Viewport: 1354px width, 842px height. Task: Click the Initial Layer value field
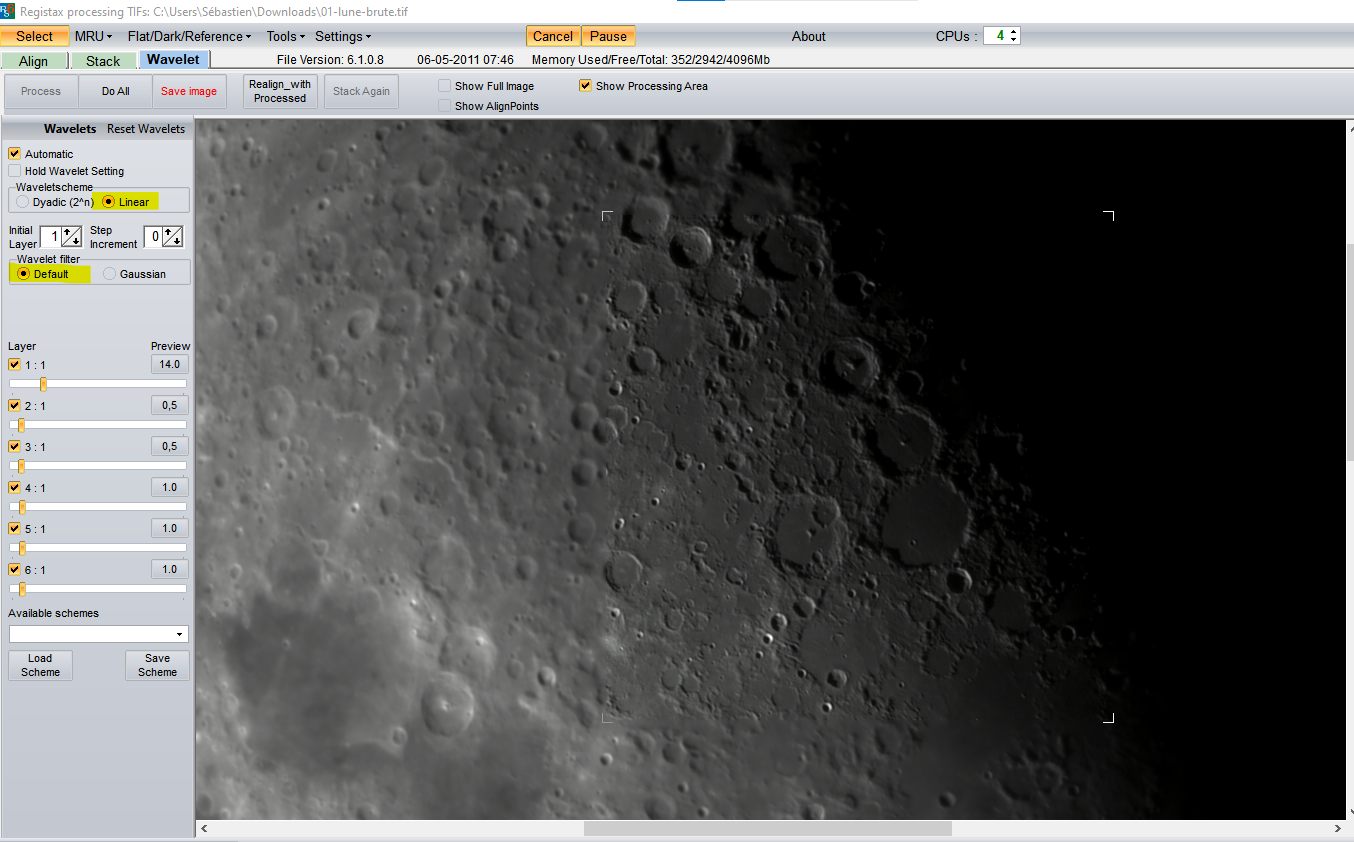(x=50, y=237)
